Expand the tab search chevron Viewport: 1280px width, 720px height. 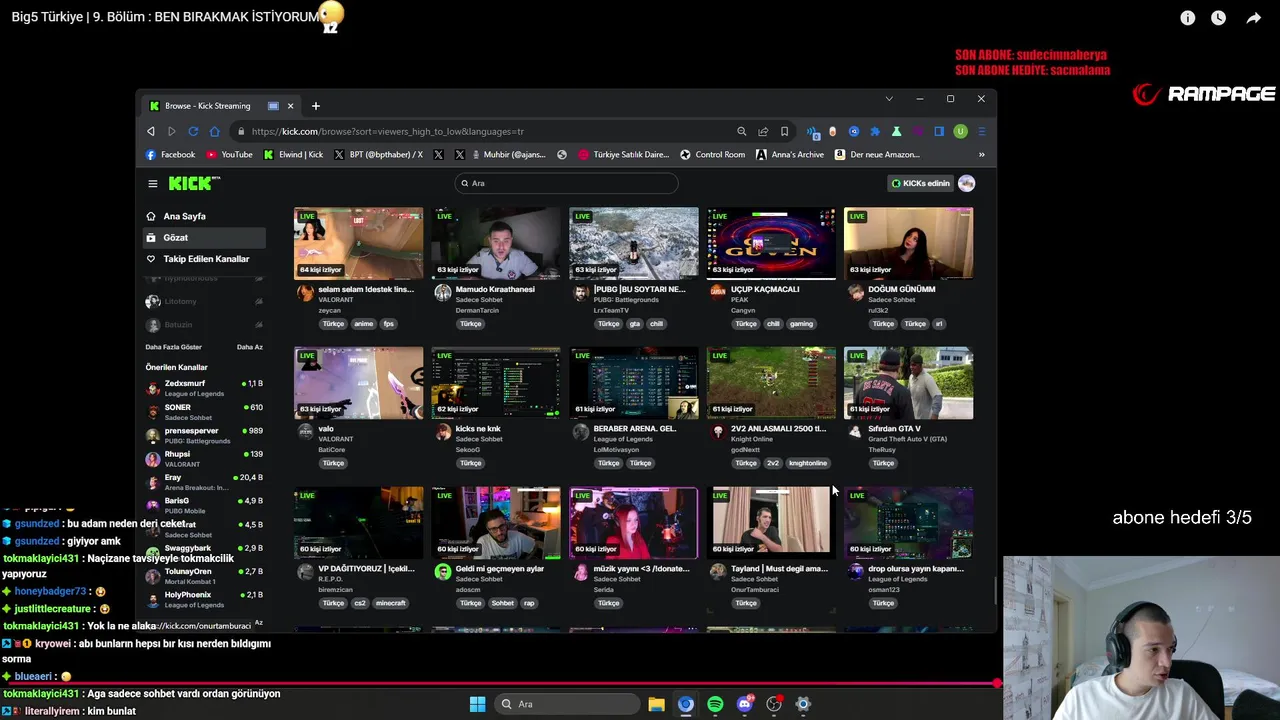pos(888,99)
